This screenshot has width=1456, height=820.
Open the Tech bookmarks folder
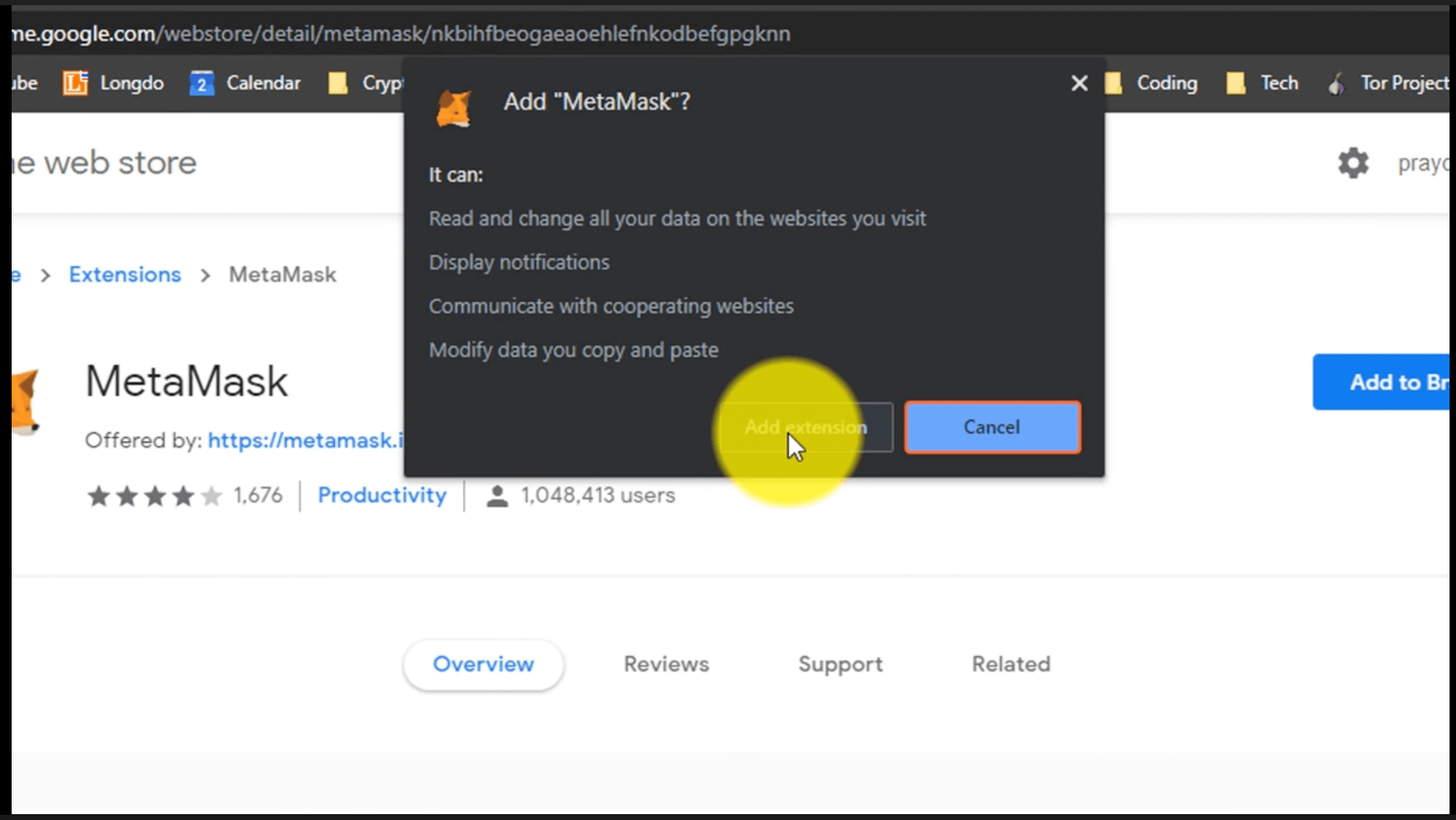pos(1262,83)
